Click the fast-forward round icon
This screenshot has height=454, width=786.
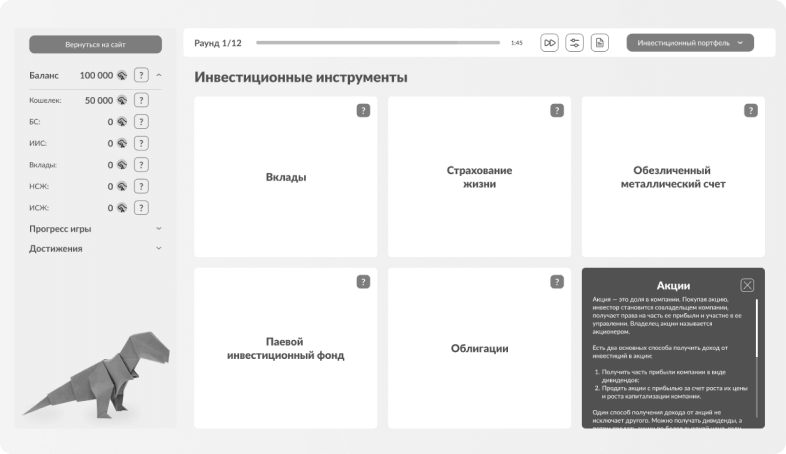pos(549,43)
